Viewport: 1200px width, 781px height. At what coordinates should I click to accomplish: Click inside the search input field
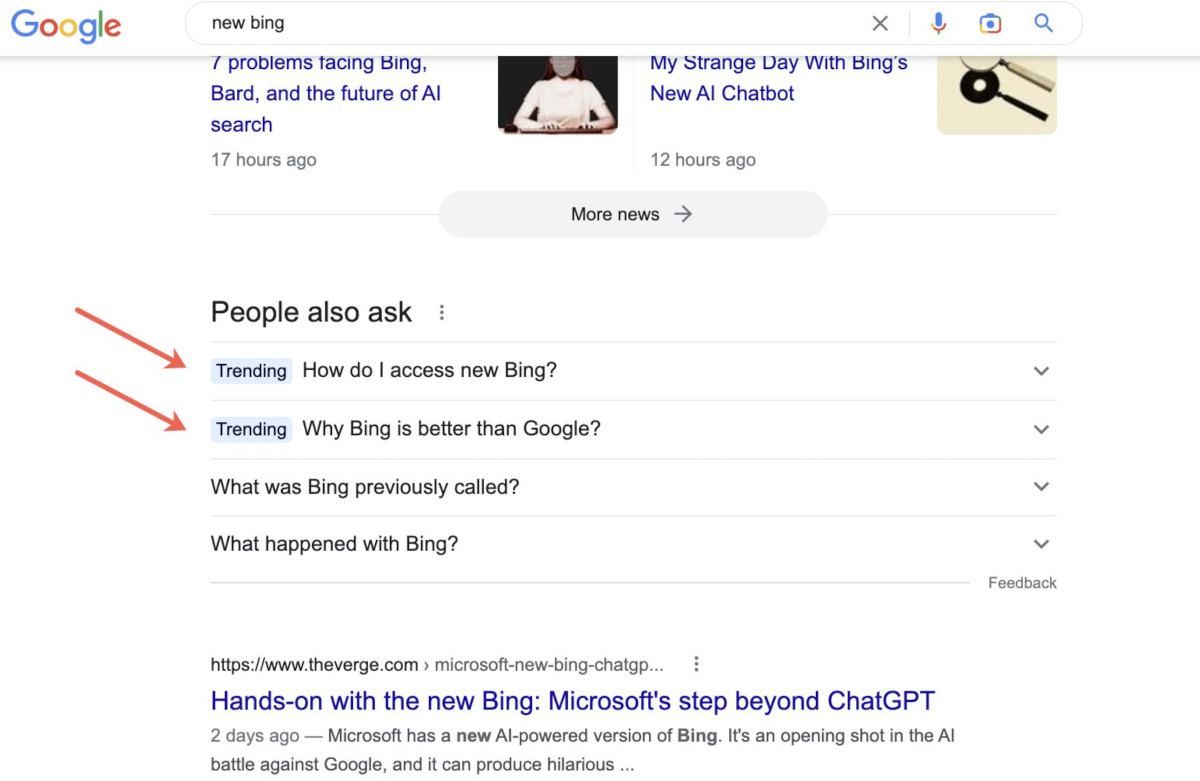(x=500, y=23)
